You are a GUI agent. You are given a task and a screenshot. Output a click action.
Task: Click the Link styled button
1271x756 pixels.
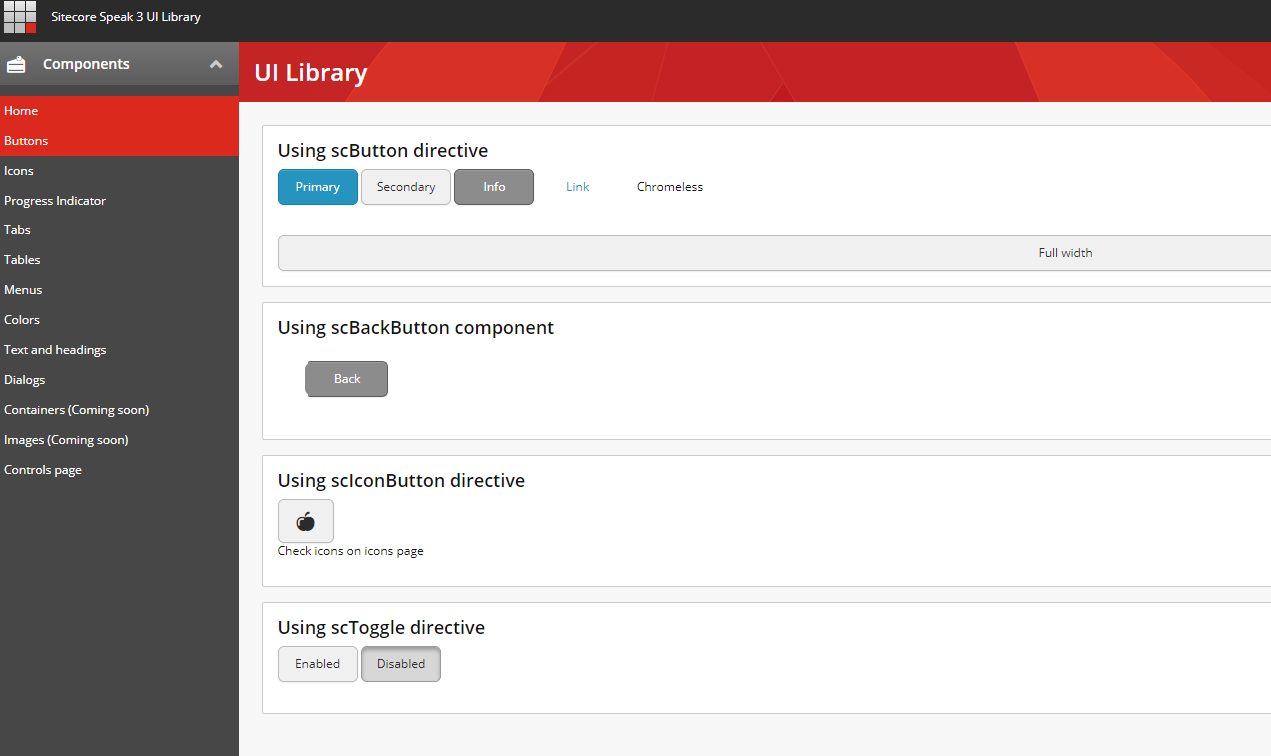(x=577, y=186)
